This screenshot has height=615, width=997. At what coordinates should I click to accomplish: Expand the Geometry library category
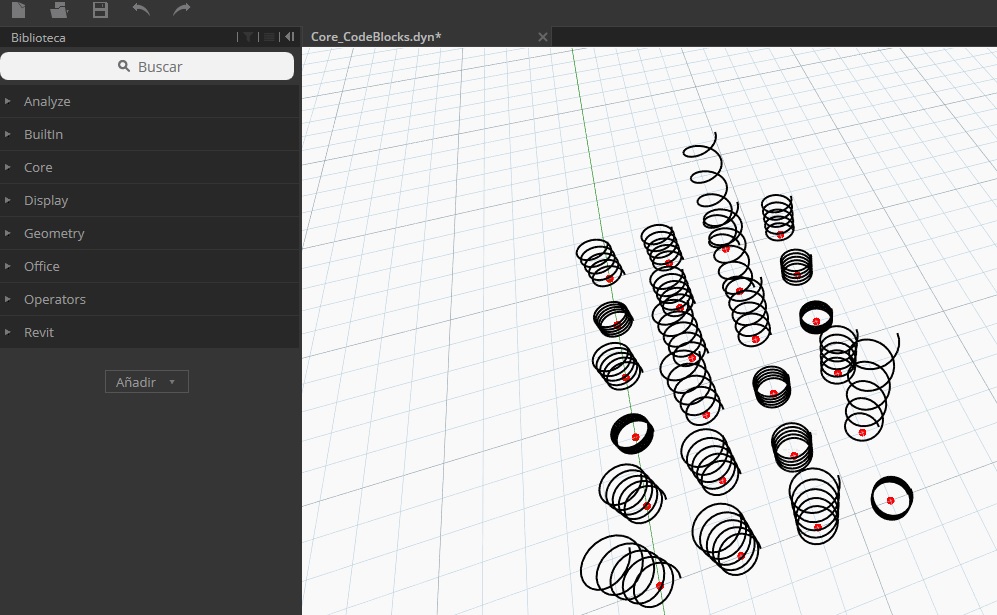tap(54, 233)
